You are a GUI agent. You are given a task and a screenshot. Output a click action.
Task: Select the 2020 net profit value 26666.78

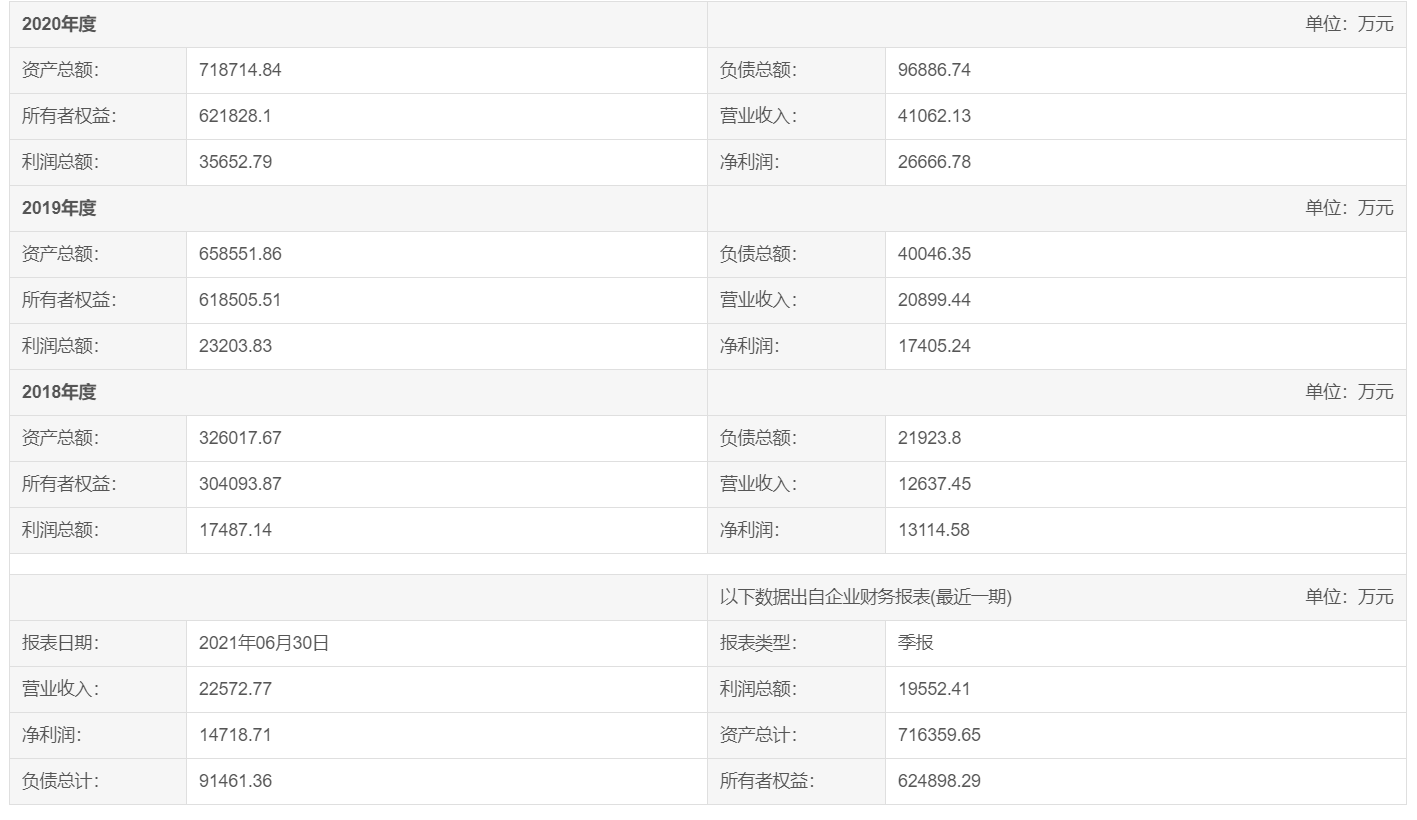point(934,163)
